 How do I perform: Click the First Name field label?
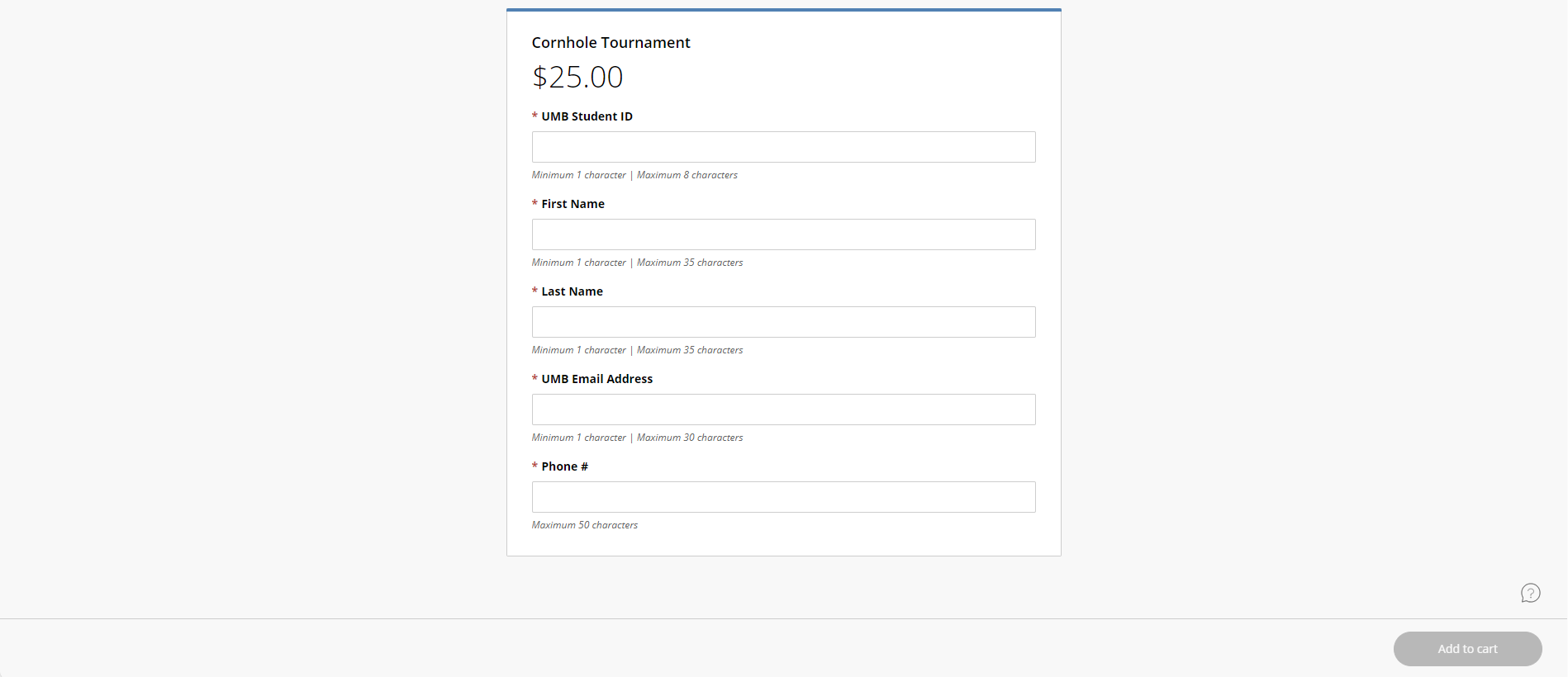(x=573, y=204)
